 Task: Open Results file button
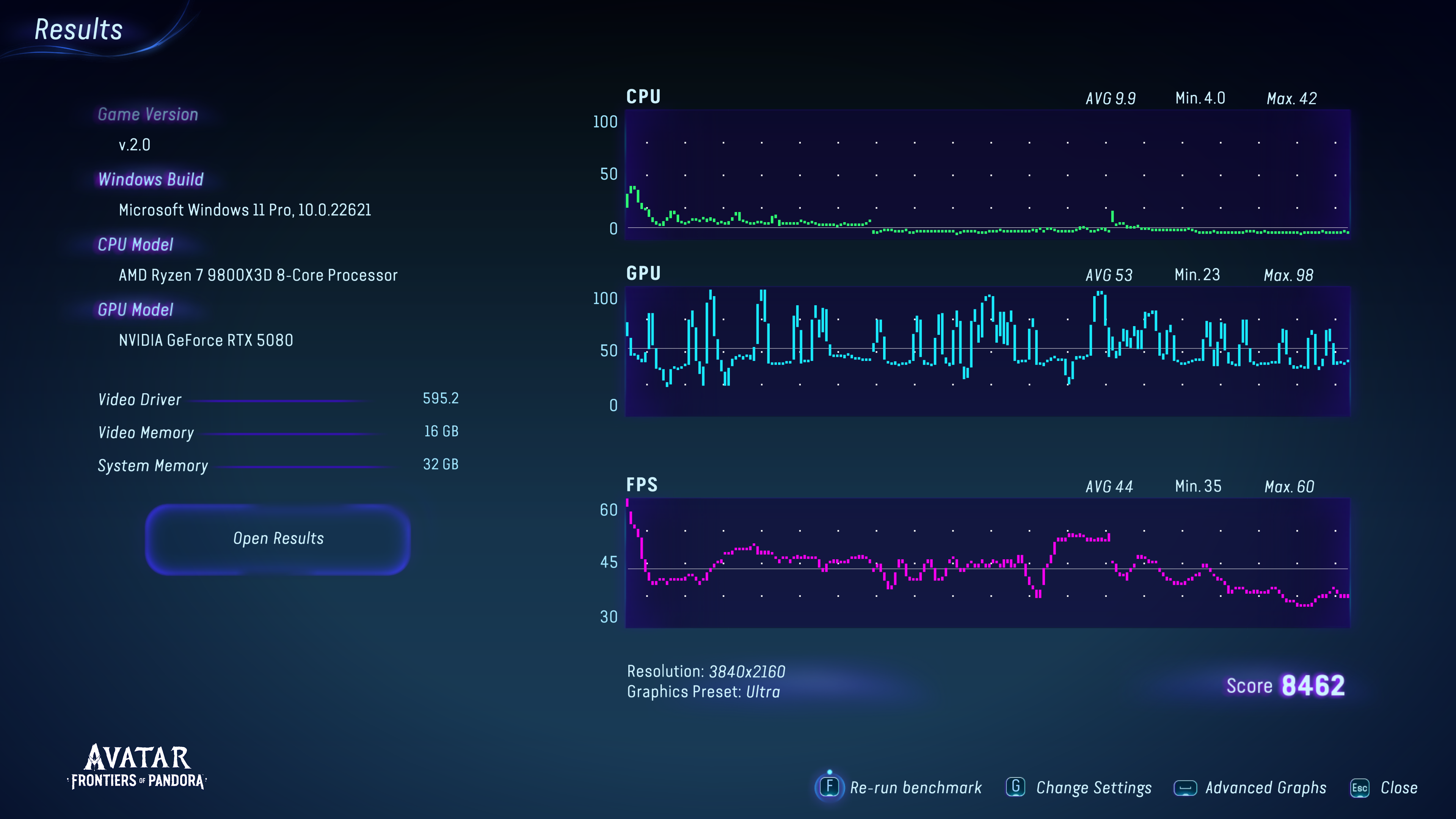pyautogui.click(x=278, y=539)
